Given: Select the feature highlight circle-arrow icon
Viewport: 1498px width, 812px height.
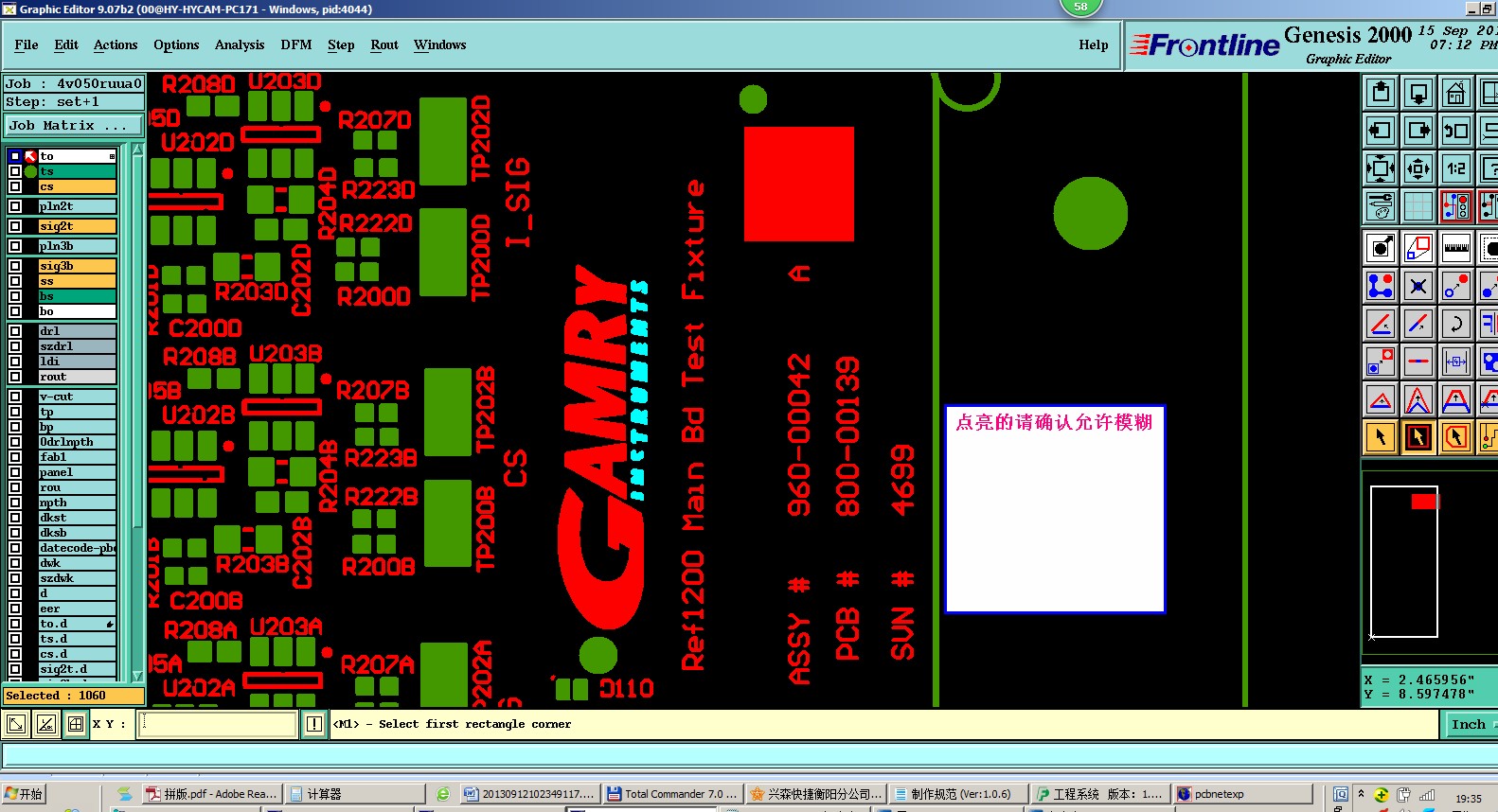Looking at the screenshot, I should click(1381, 248).
